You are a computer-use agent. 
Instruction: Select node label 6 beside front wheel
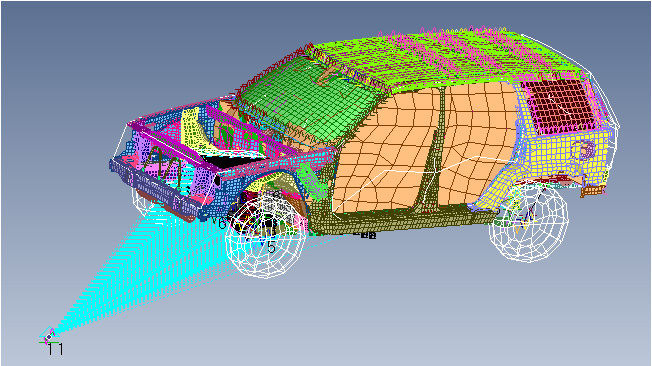coord(222,223)
